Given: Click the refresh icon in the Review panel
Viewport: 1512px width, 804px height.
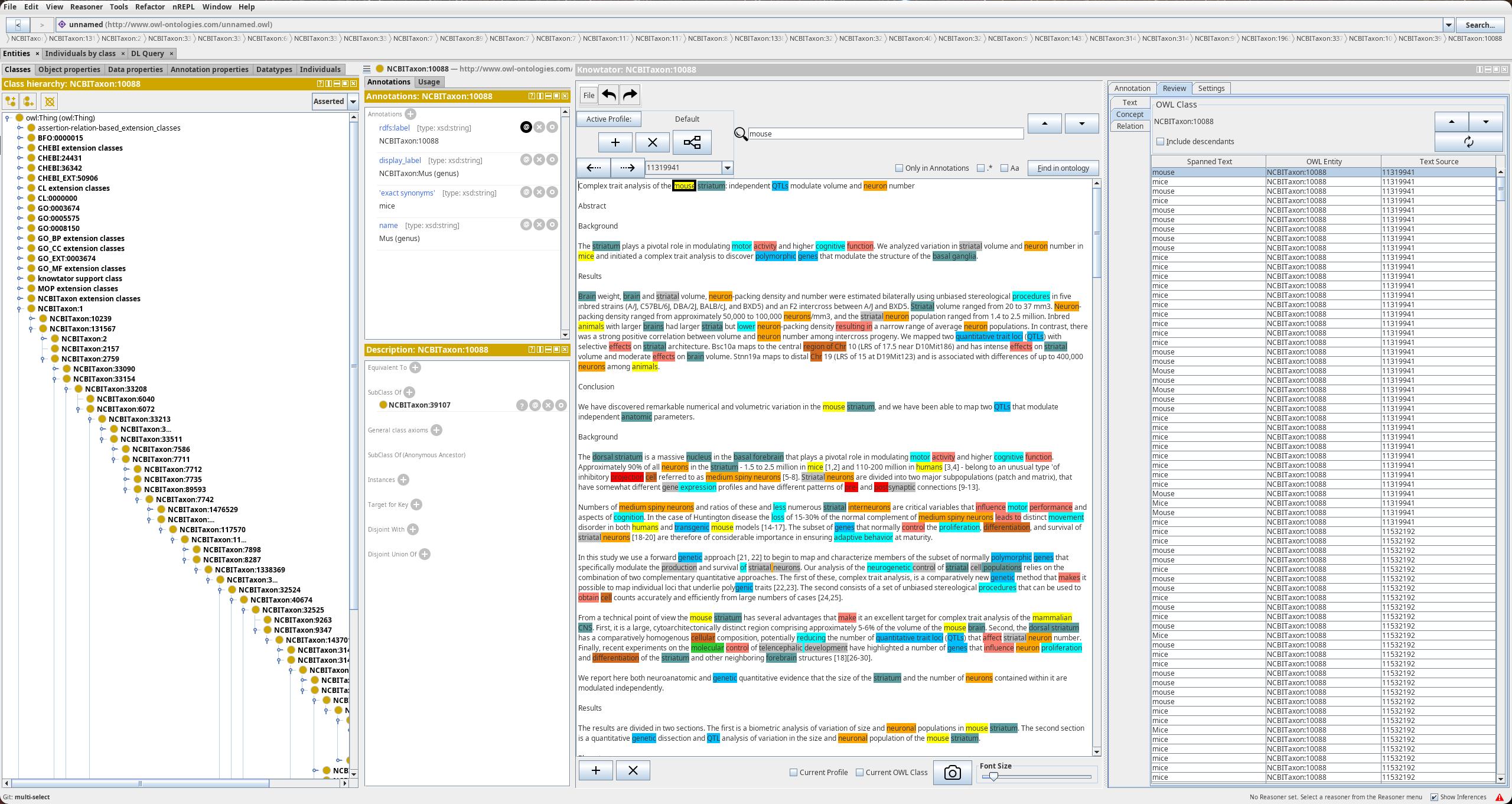Looking at the screenshot, I should click(x=1468, y=142).
